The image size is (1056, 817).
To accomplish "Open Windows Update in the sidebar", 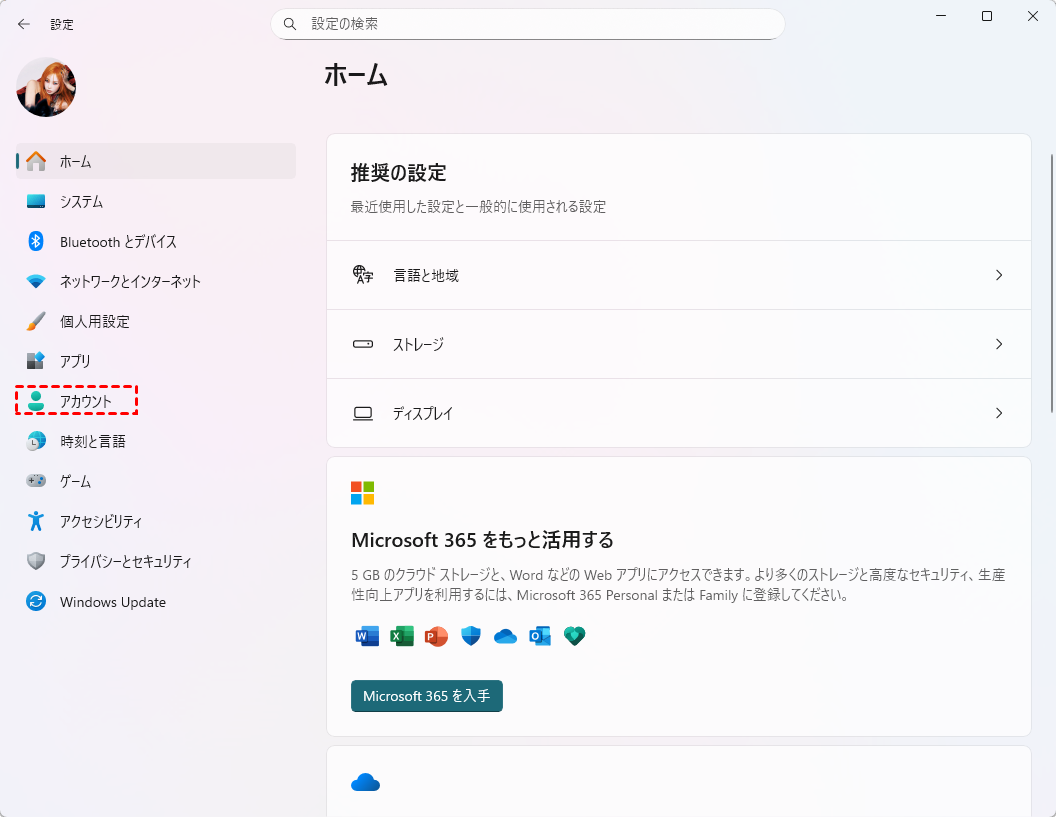I will [x=112, y=602].
